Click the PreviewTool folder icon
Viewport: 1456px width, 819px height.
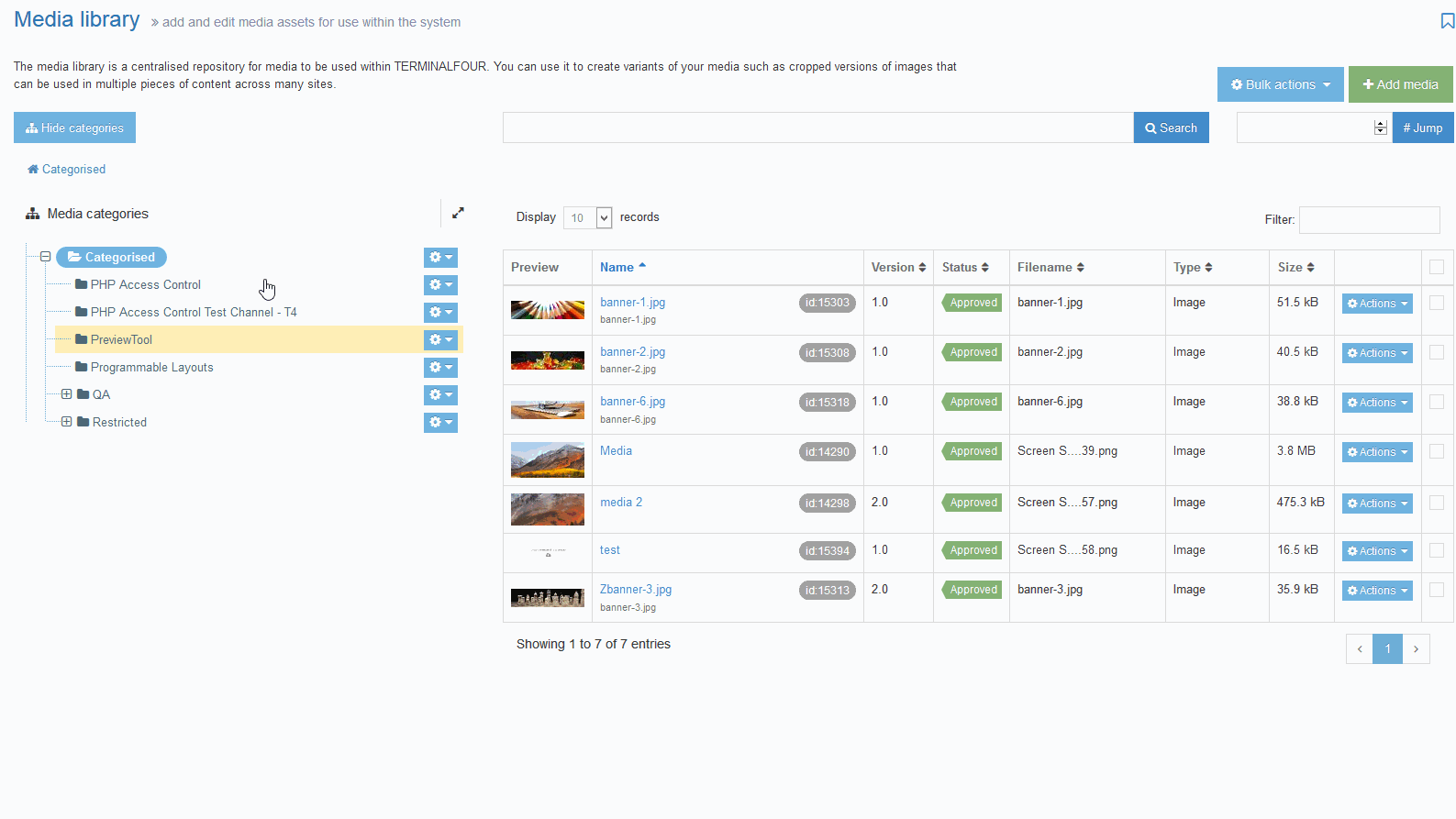tap(82, 339)
